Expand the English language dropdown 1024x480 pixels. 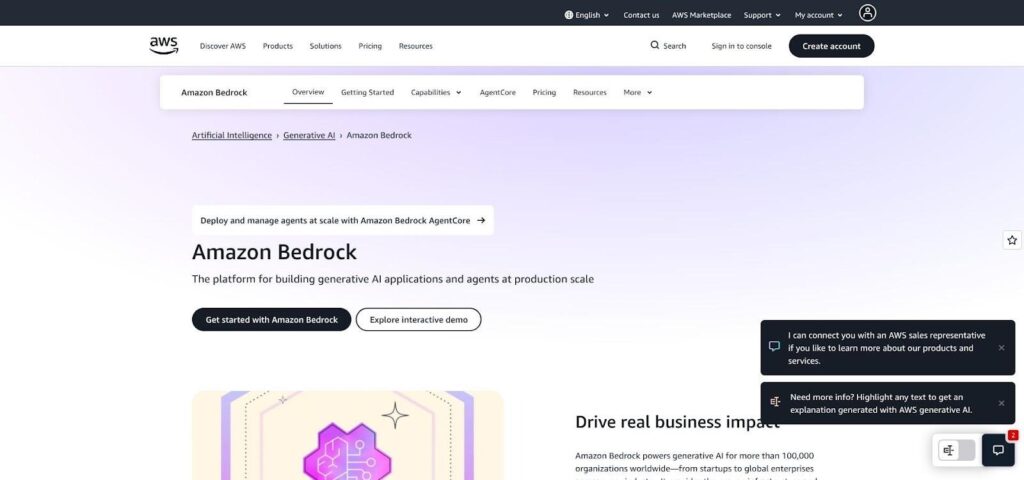[x=587, y=15]
